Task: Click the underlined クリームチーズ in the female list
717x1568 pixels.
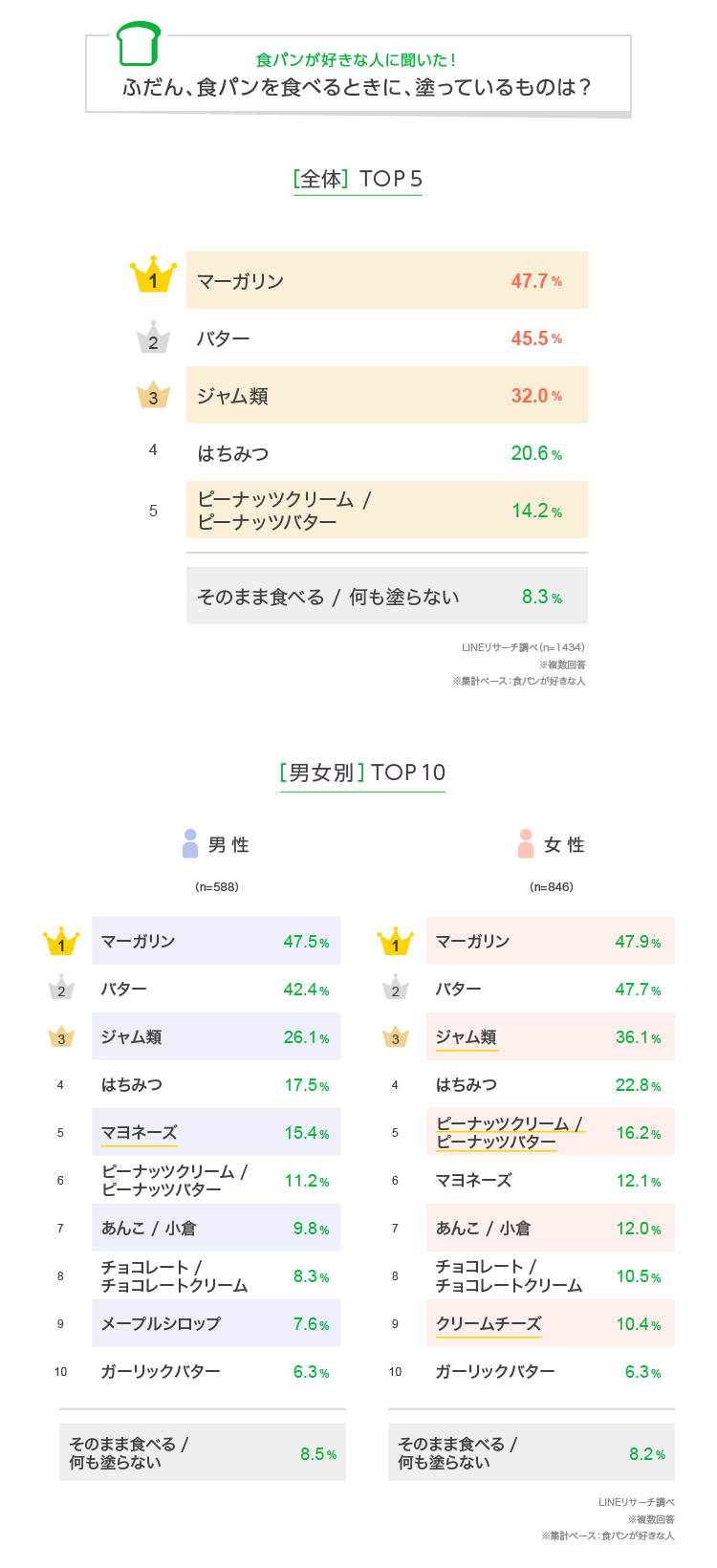Action: [x=489, y=1323]
